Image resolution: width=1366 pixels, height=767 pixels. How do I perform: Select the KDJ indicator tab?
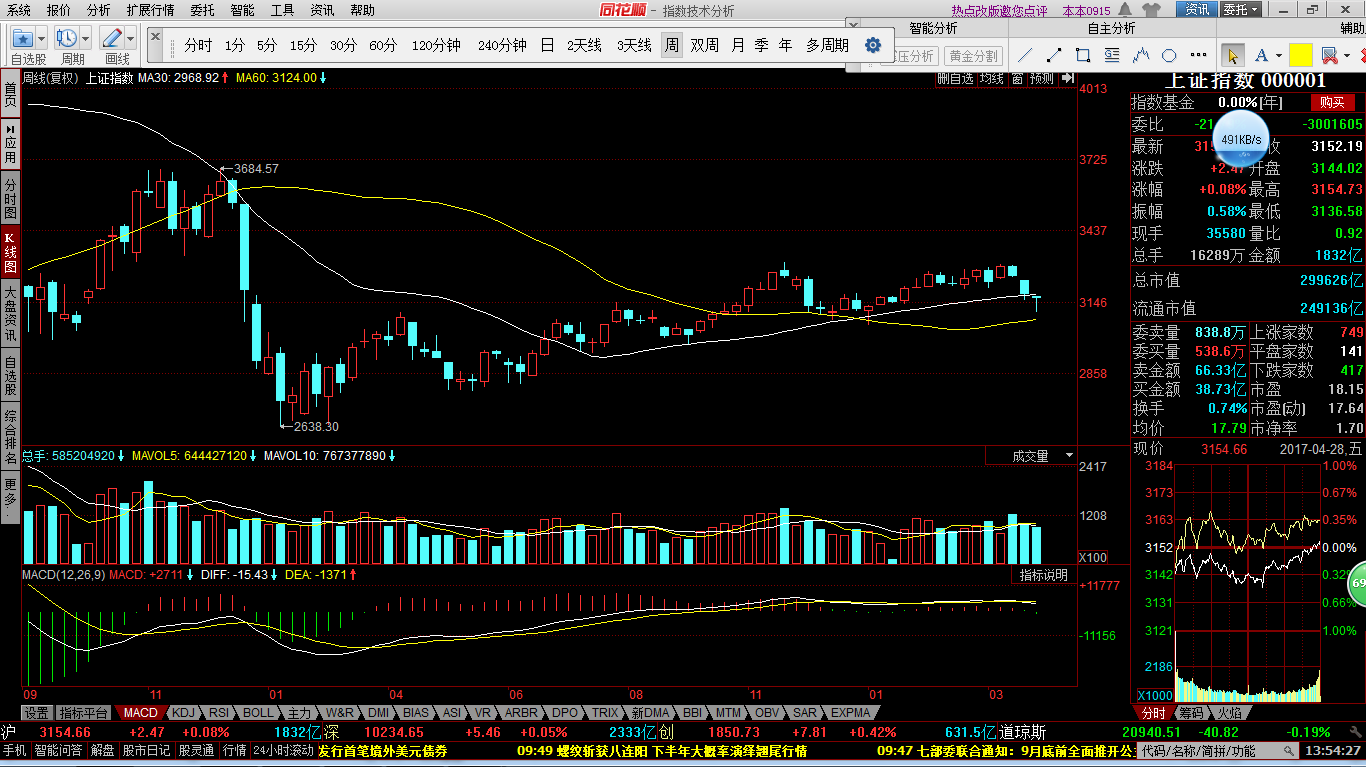182,713
